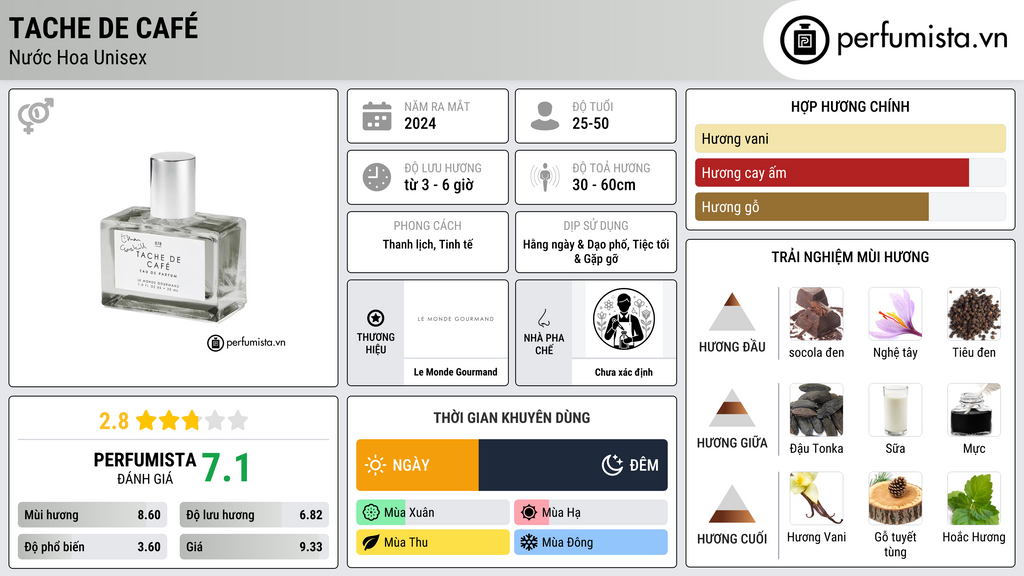This screenshot has height=576, width=1024.
Task: Select the Hoắc Hương patchouli note image
Action: [974, 499]
